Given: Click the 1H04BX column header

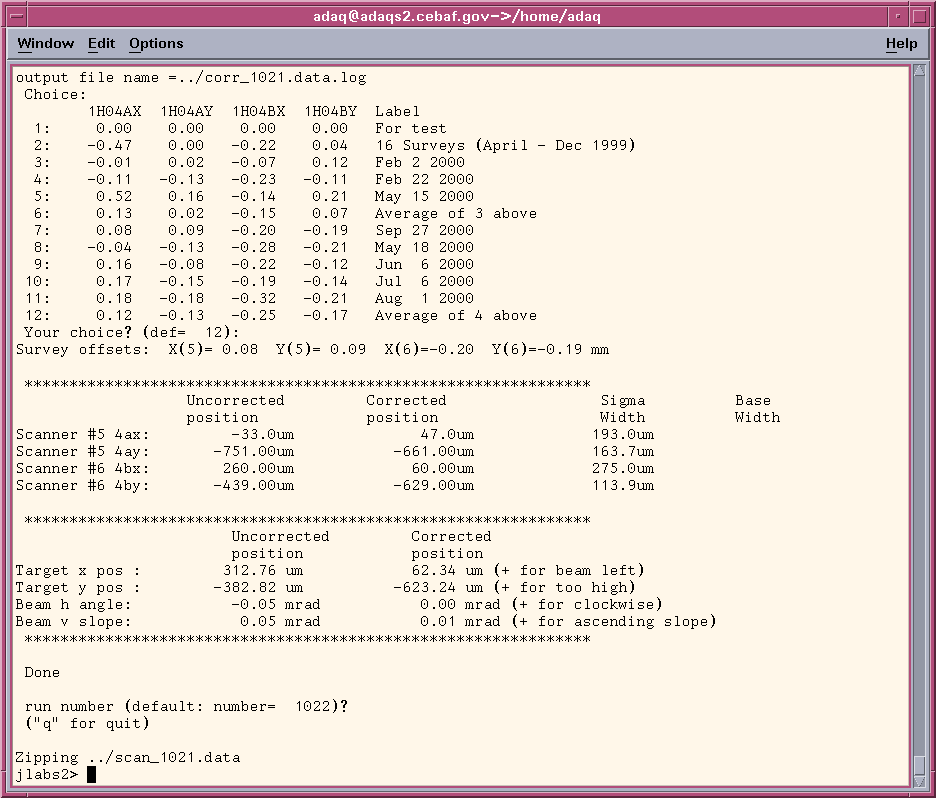Looking at the screenshot, I should pos(258,112).
